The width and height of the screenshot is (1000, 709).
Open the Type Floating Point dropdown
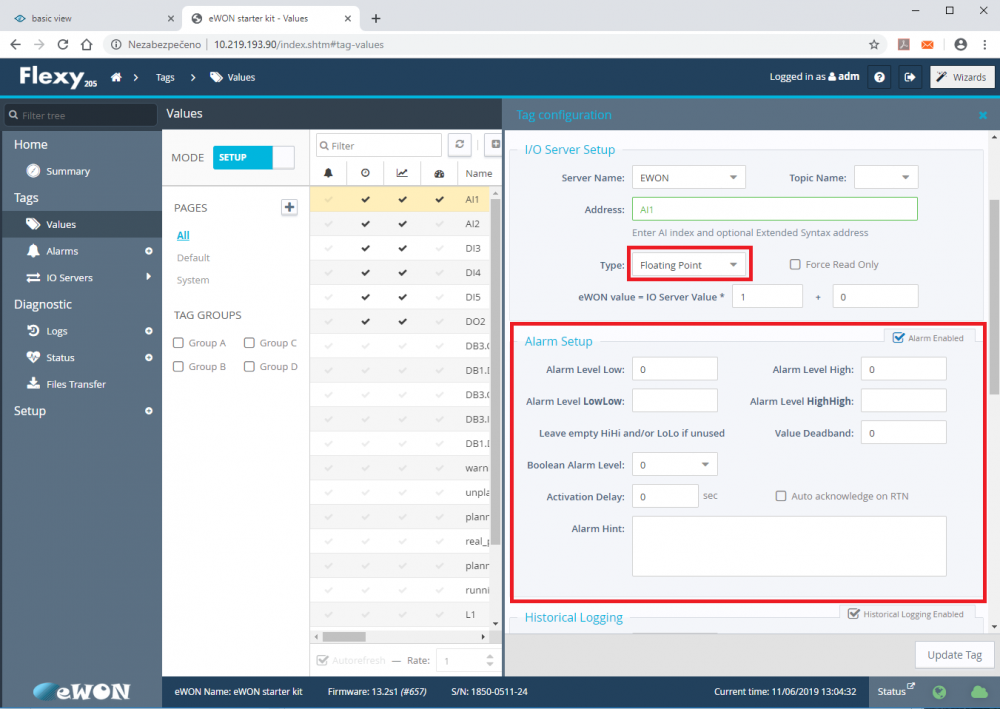689,265
